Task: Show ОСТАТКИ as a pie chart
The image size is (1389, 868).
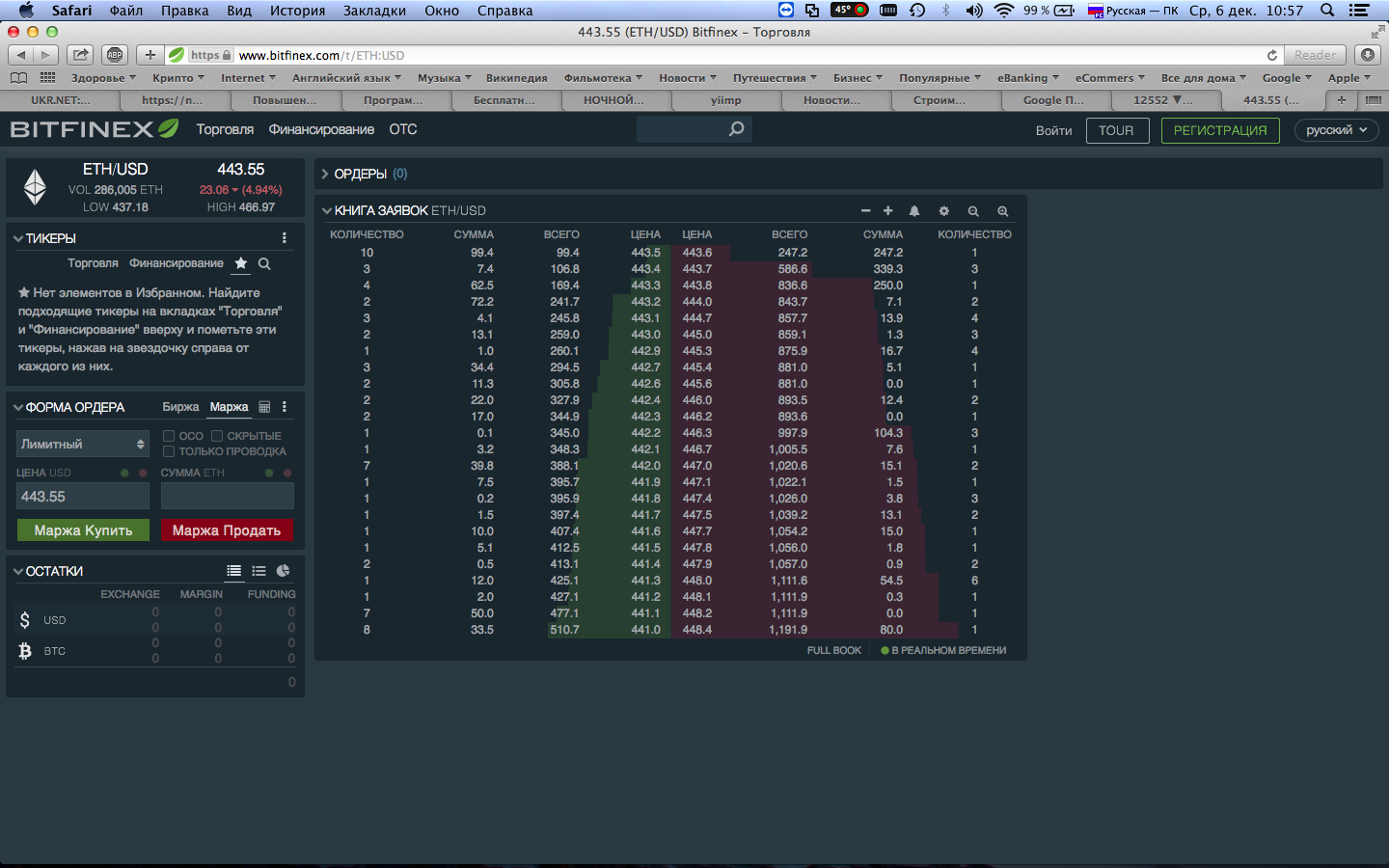Action: point(283,571)
